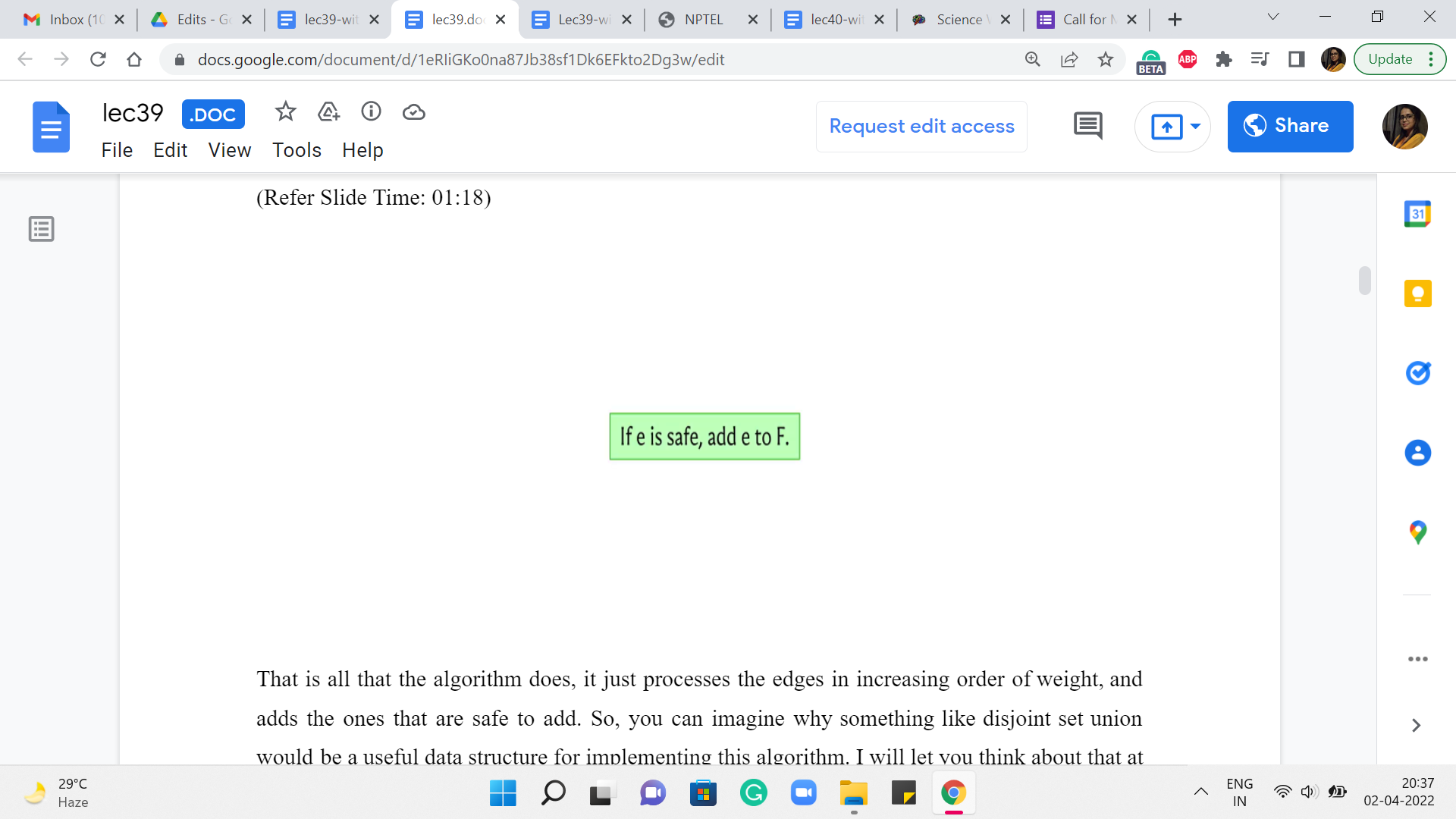This screenshot has height=819, width=1456.
Task: Open Google Calendar side panel
Action: point(1417,214)
